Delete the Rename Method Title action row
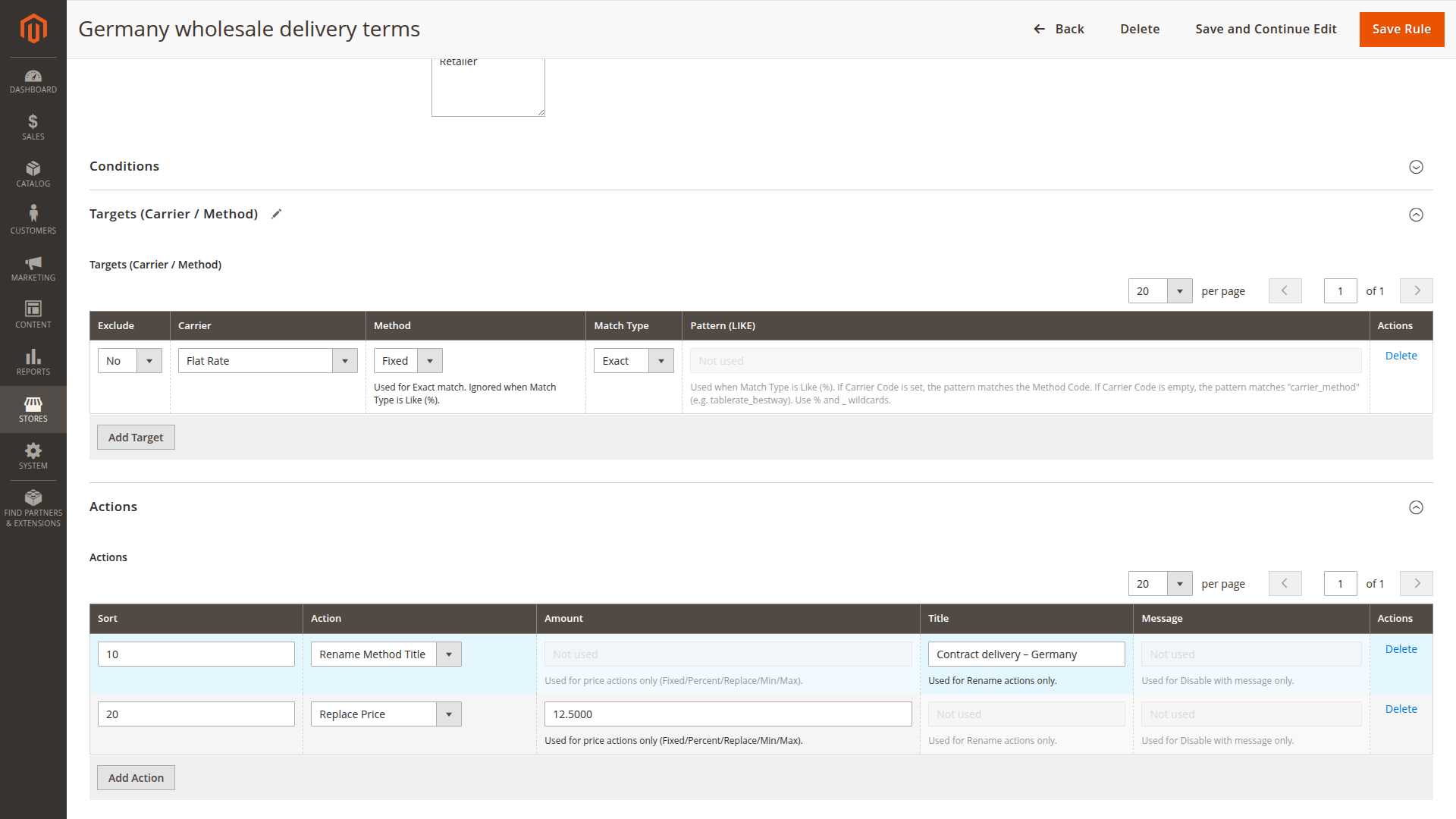1456x819 pixels. click(1401, 649)
